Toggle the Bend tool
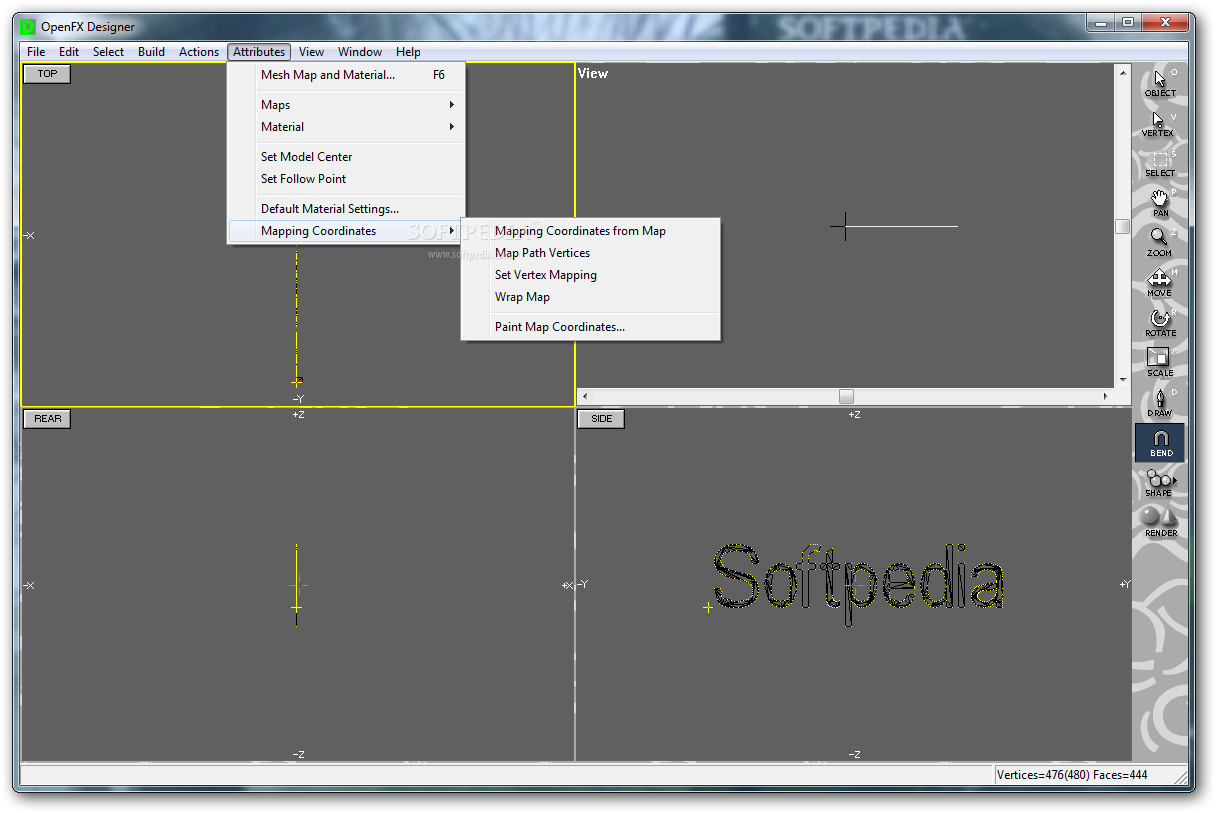Image resolution: width=1216 pixels, height=813 pixels. pos(1160,442)
